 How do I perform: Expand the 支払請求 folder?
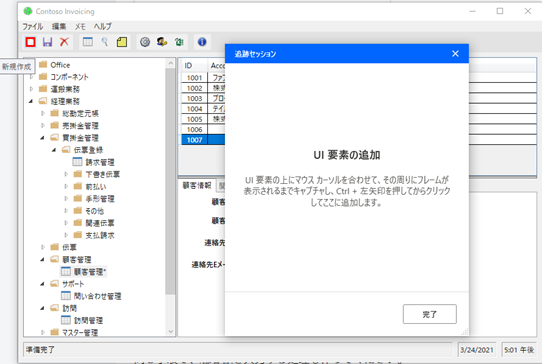click(x=66, y=235)
